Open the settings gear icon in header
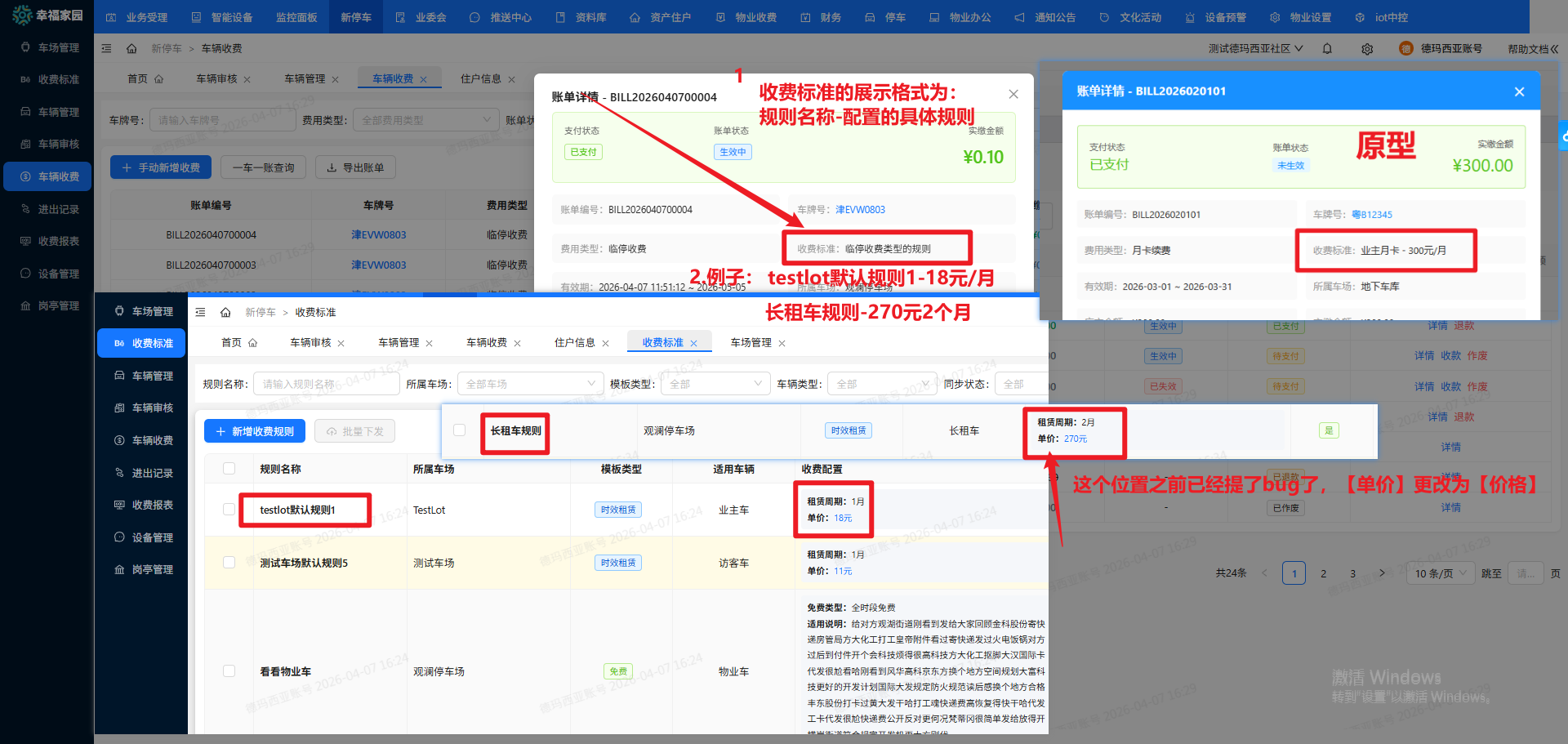The width and height of the screenshot is (1568, 744). click(1367, 49)
